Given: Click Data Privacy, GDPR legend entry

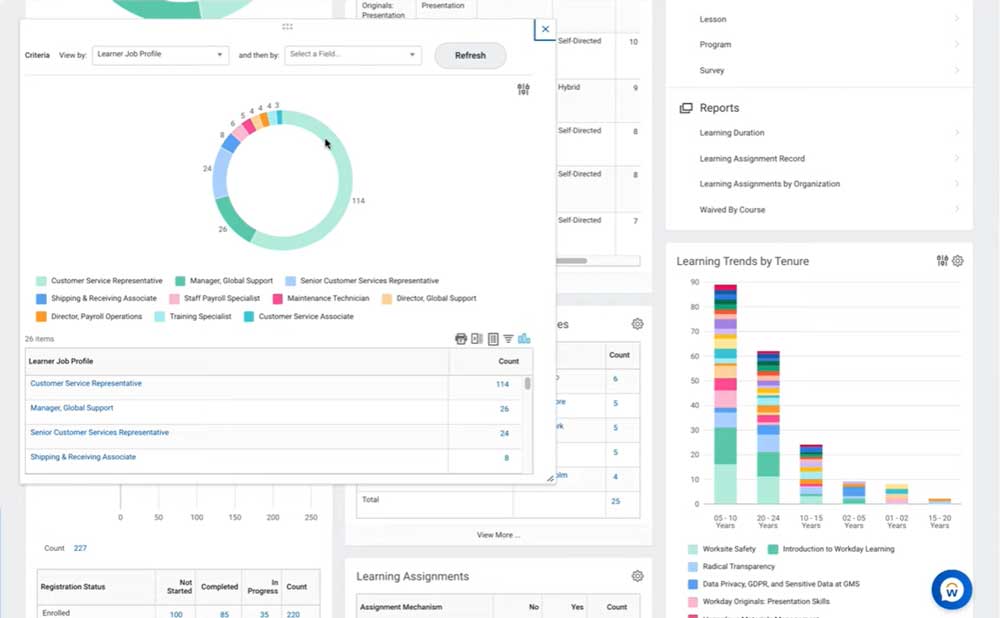Looking at the screenshot, I should 774,584.
